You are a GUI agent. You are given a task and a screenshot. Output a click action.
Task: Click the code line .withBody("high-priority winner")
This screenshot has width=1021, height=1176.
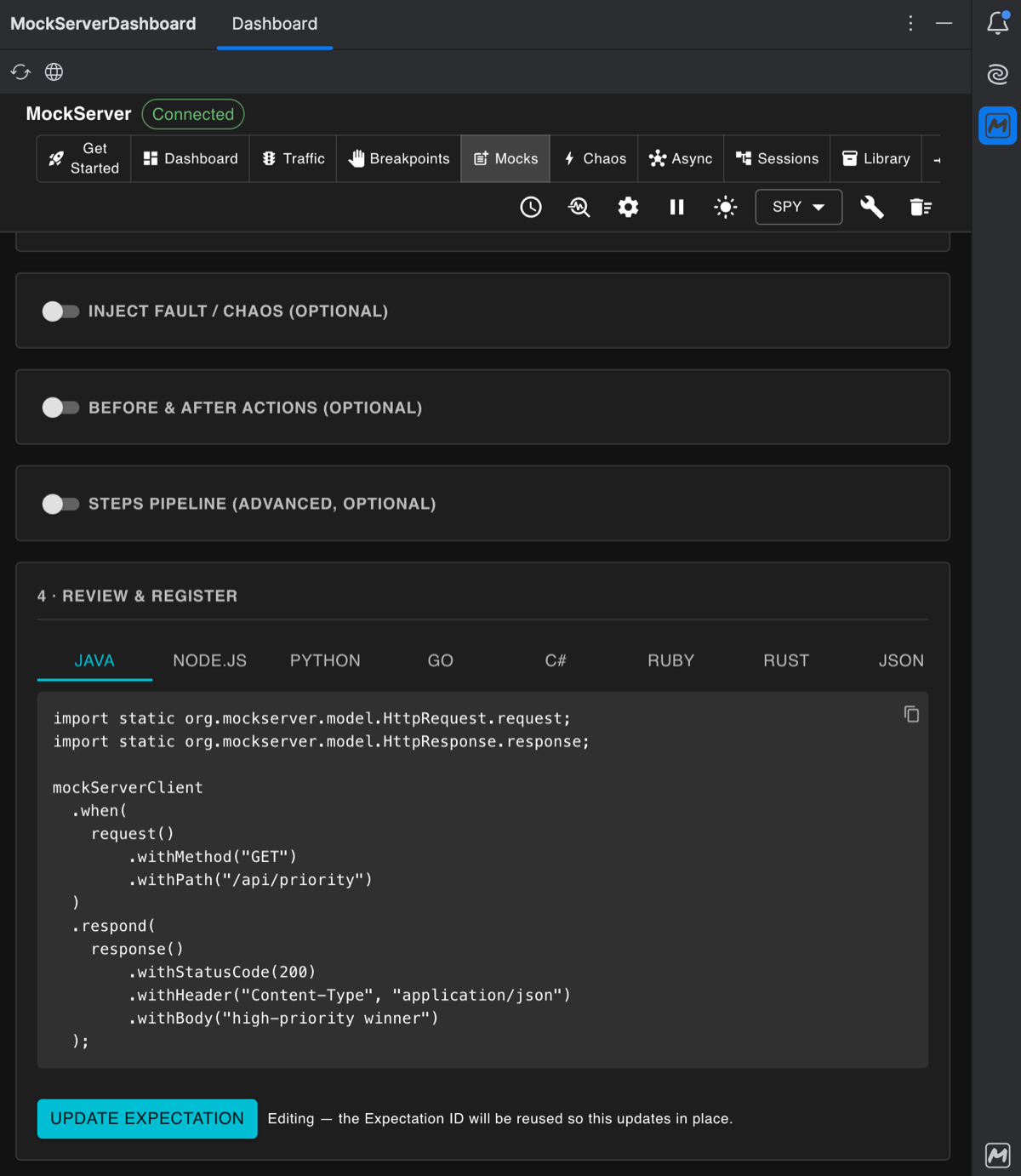pos(283,1018)
